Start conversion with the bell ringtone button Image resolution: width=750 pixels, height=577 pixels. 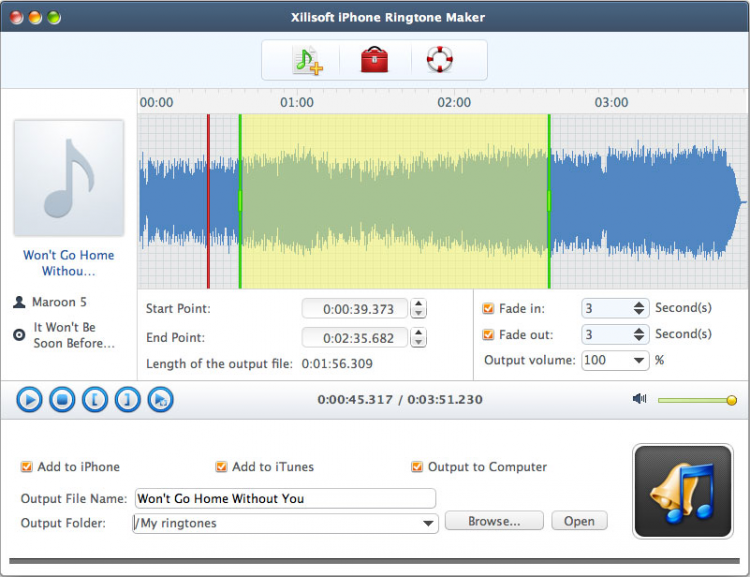(x=683, y=491)
